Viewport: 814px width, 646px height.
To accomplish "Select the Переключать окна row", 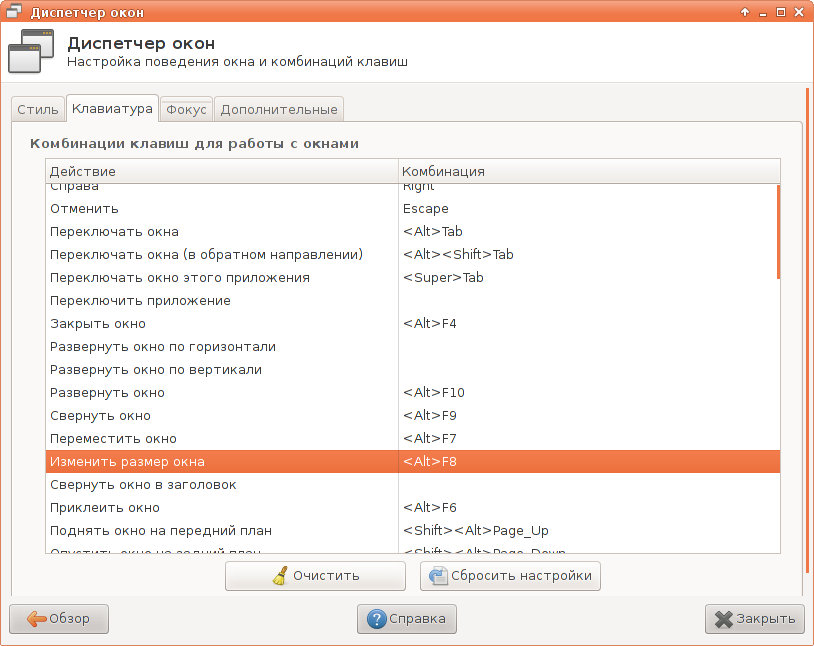I will (413, 232).
